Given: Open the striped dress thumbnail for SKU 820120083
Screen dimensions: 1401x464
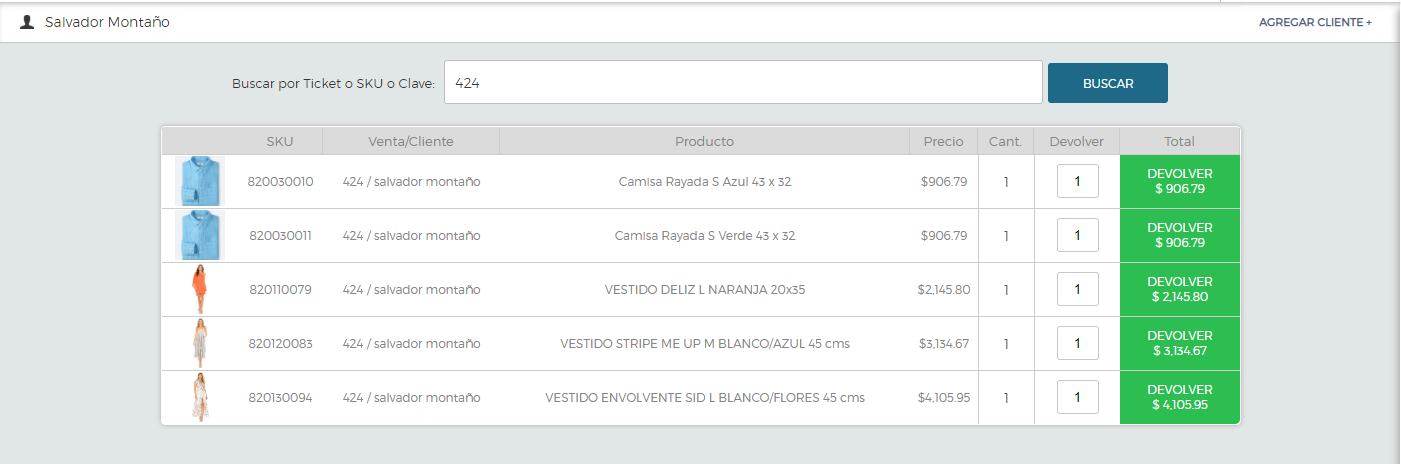Looking at the screenshot, I should [x=199, y=343].
